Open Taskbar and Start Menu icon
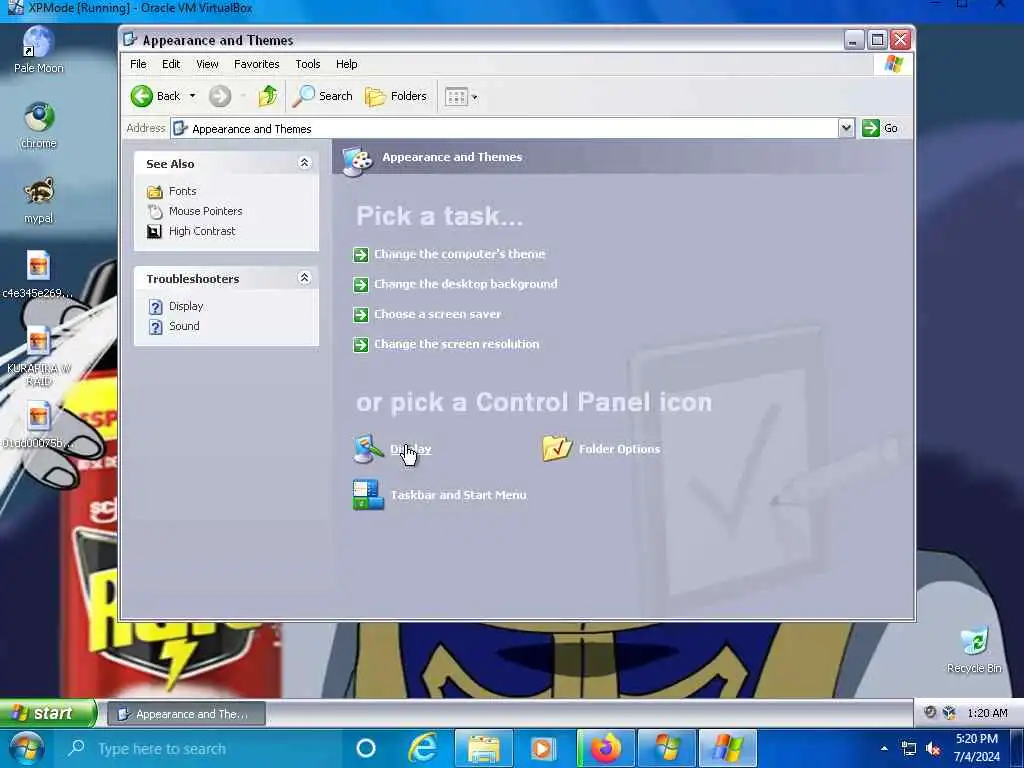Viewport: 1024px width, 768px height. [x=368, y=495]
